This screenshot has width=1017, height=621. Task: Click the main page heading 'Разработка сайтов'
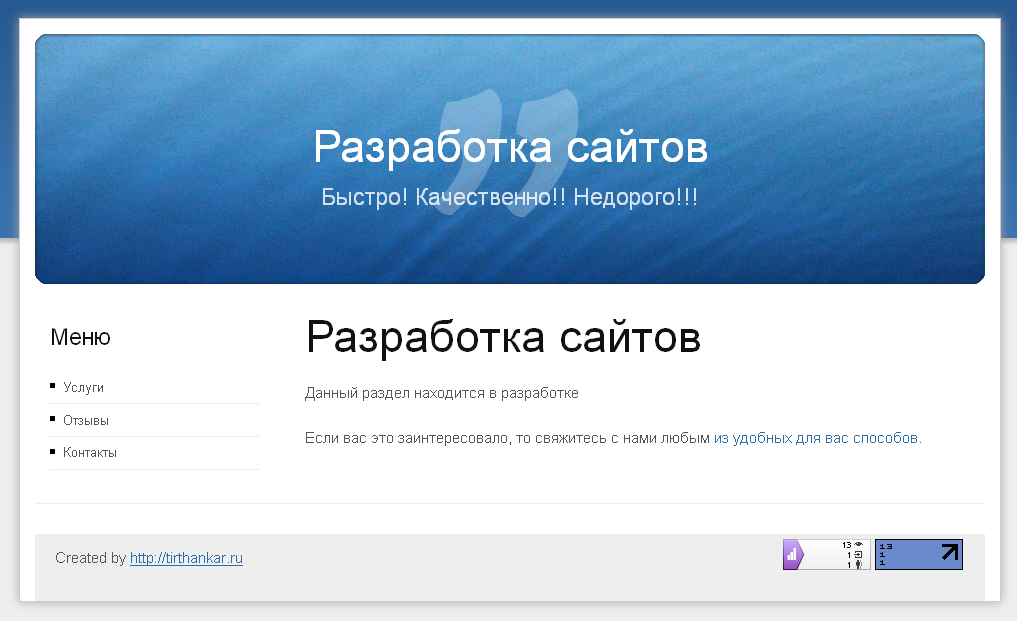[503, 338]
